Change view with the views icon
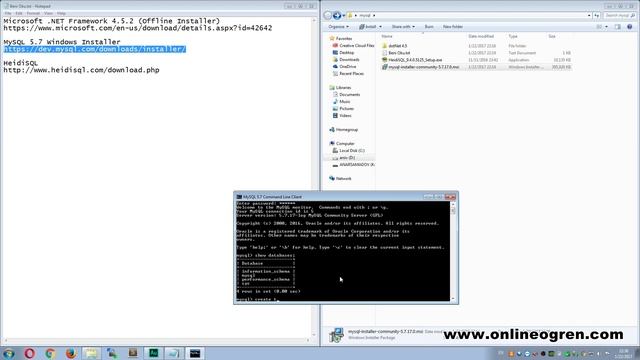This screenshot has width=640, height=360. click(599, 27)
